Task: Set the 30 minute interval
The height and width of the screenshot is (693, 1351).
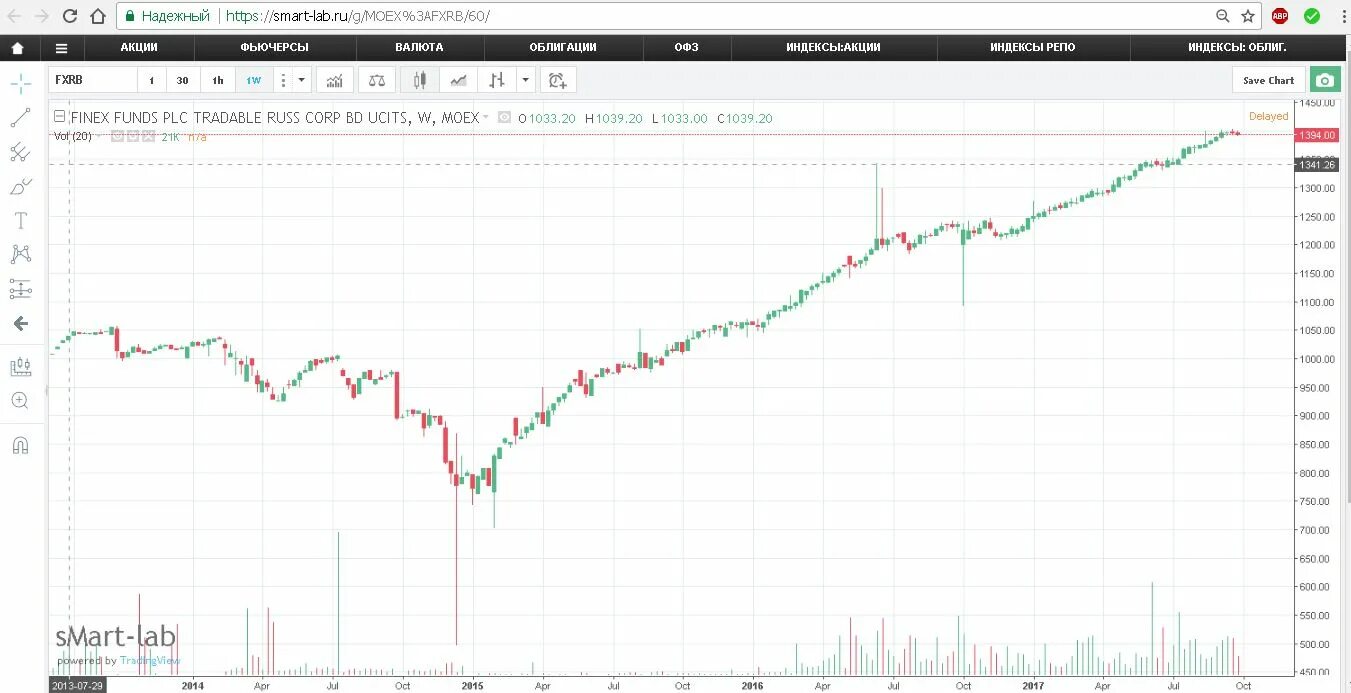Action: [x=182, y=80]
